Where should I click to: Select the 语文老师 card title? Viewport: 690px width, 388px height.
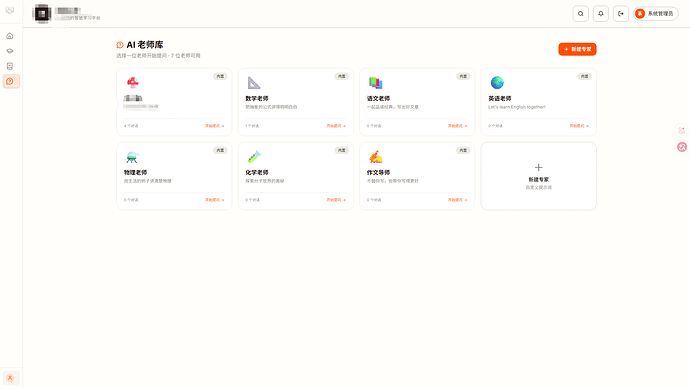pyautogui.click(x=378, y=98)
